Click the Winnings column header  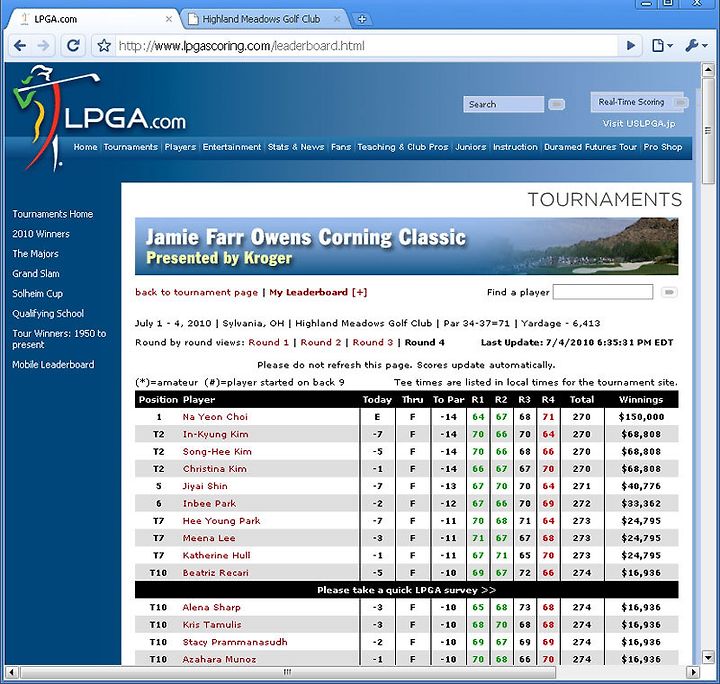coord(641,399)
